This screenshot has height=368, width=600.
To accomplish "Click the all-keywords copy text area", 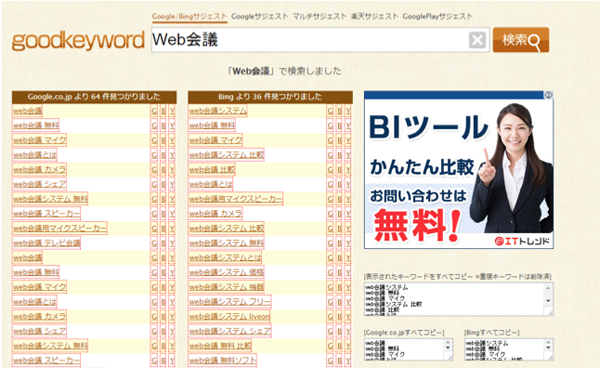I will [x=458, y=299].
